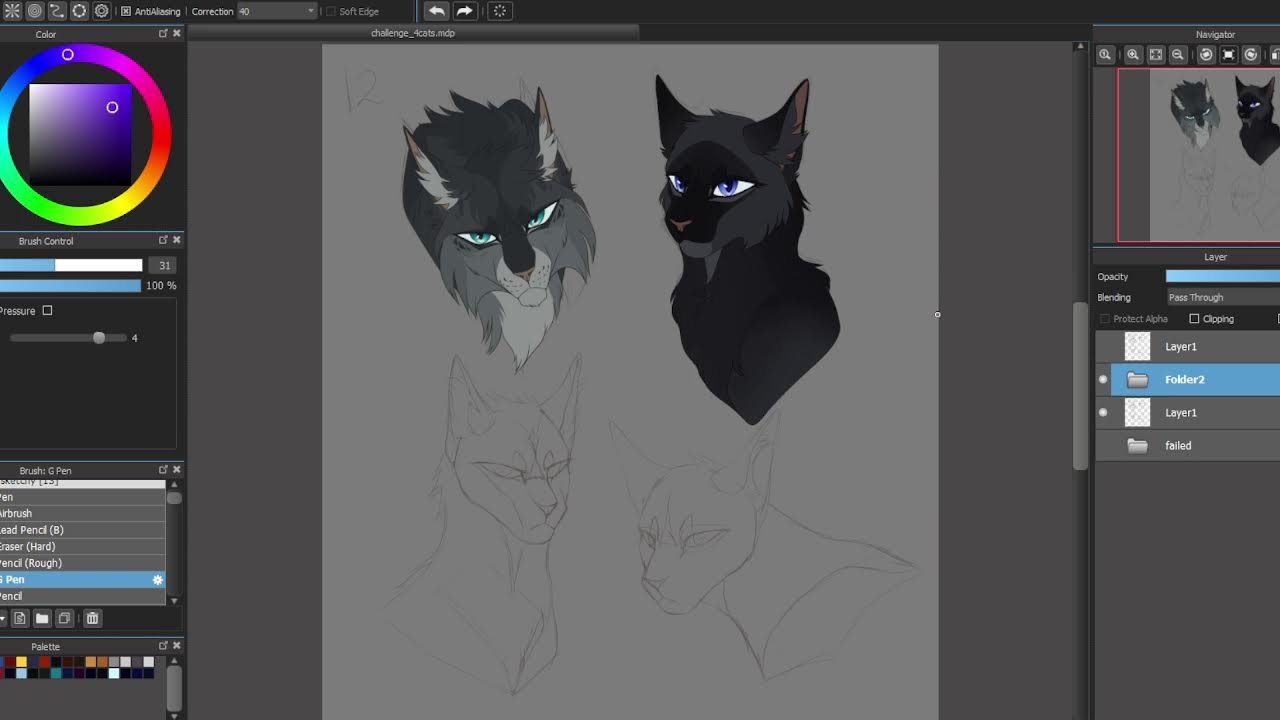Toggle the AntiAliasing checkbox

(126, 11)
